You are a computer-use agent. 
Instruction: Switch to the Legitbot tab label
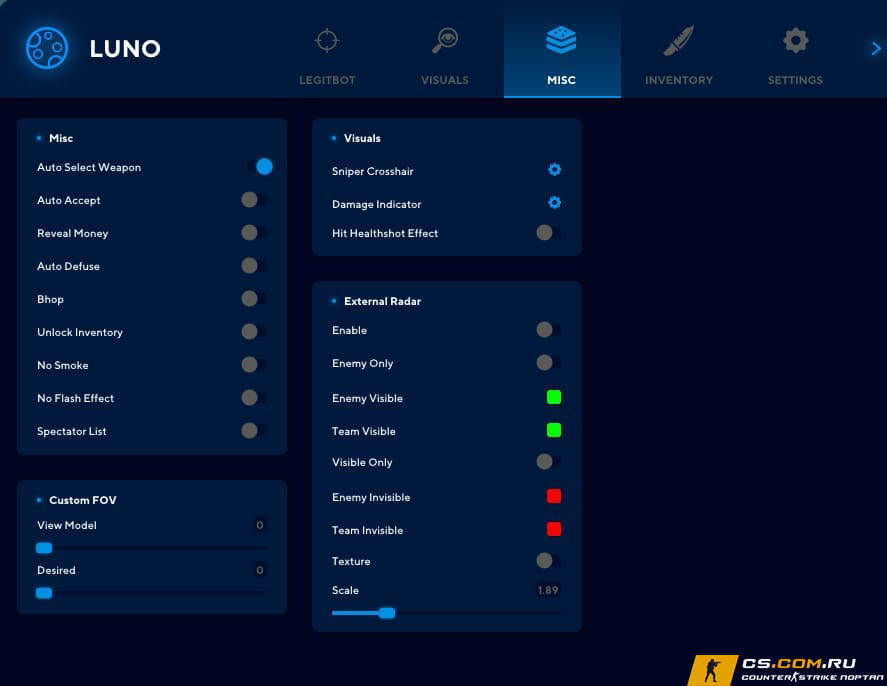327,80
